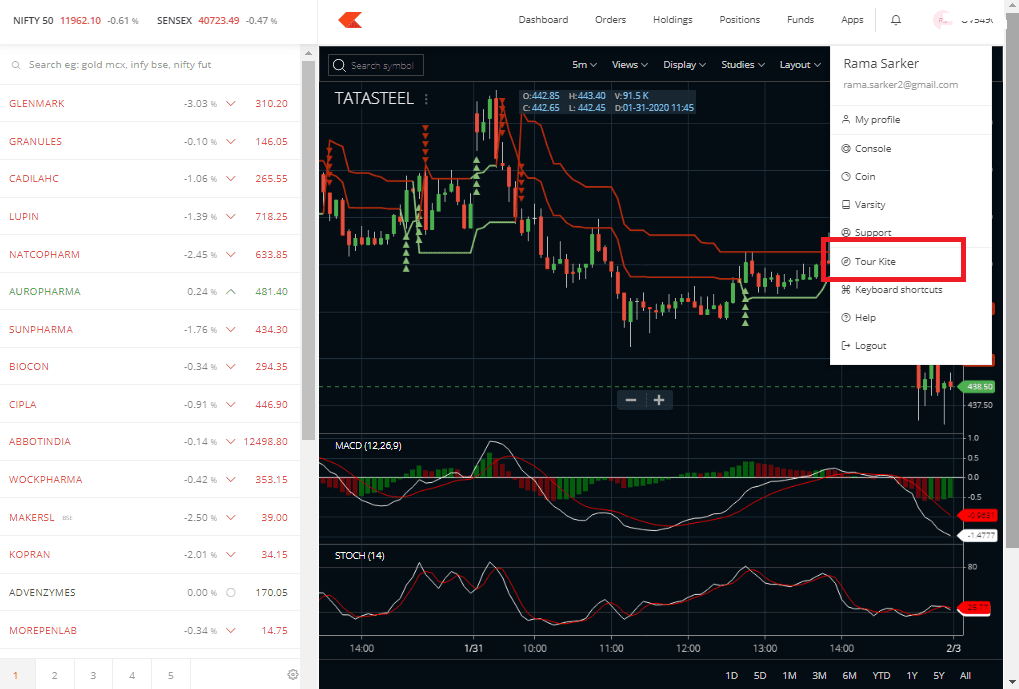Click the Kite logo icon
The image size is (1019, 689).
pyautogui.click(x=350, y=20)
